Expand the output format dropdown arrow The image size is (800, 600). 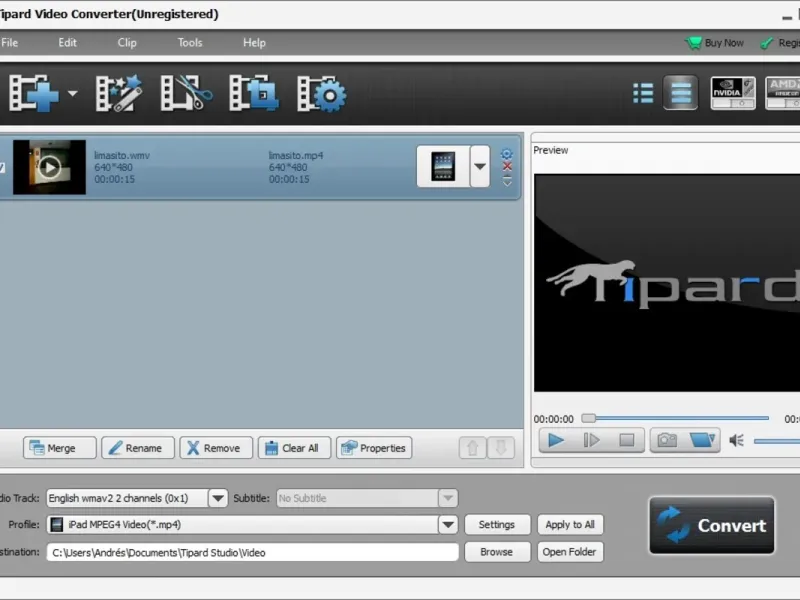click(480, 166)
